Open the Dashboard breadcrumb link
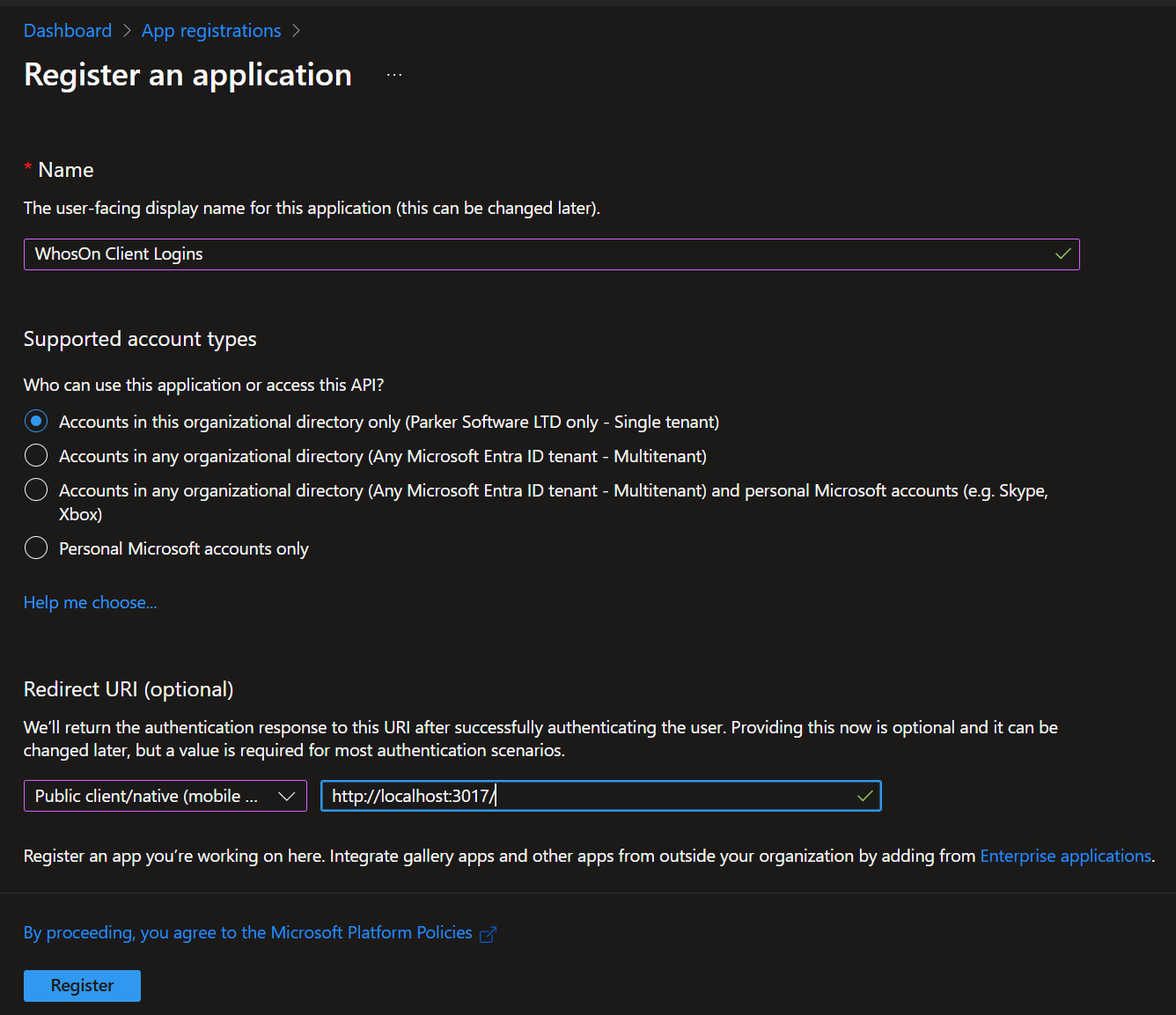 click(x=68, y=31)
